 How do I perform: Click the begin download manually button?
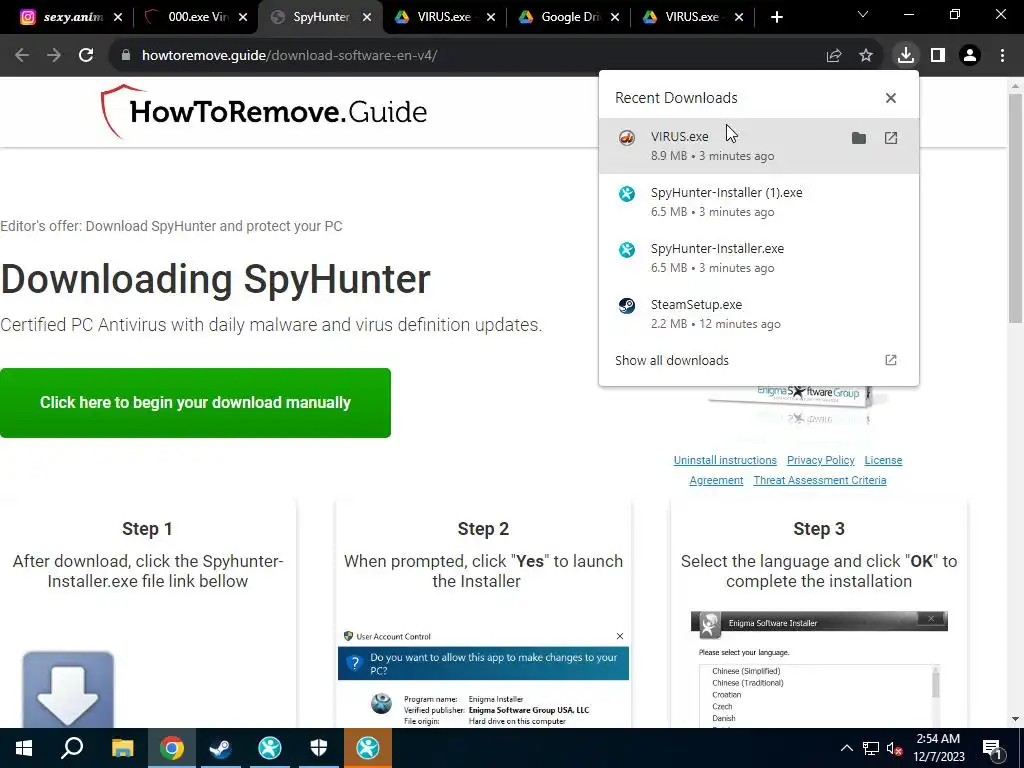click(195, 403)
